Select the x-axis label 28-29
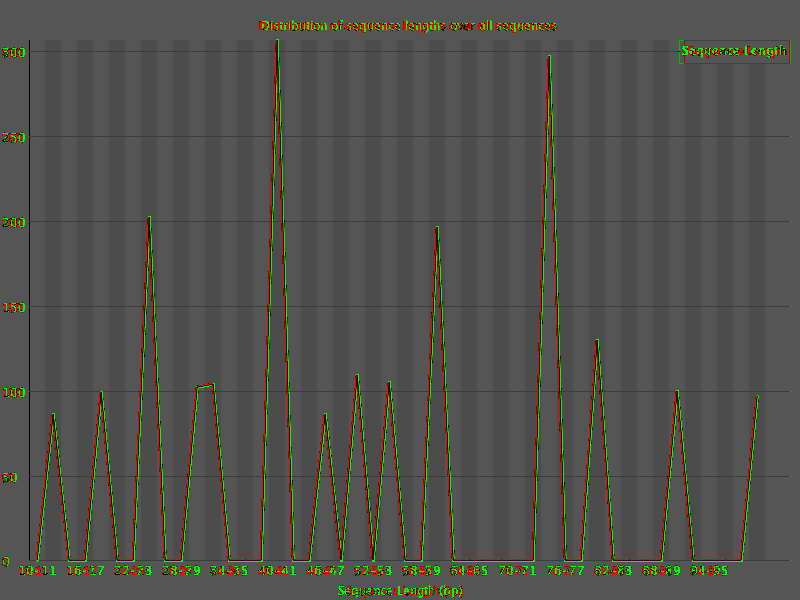Screen dimensions: 800x600 (181, 570)
